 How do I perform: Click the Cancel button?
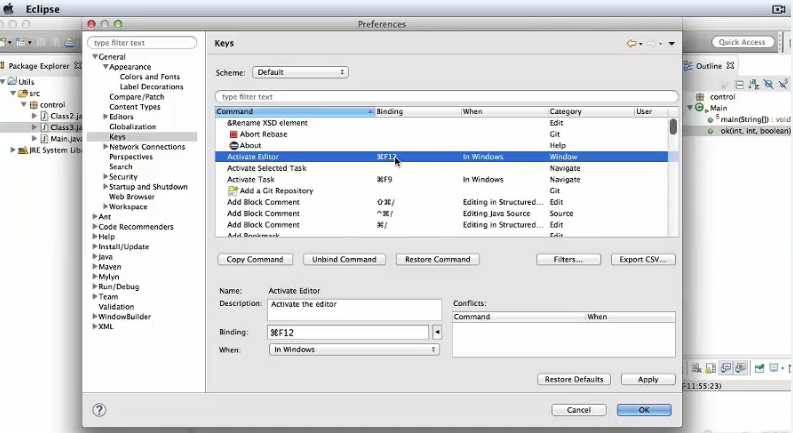579,410
